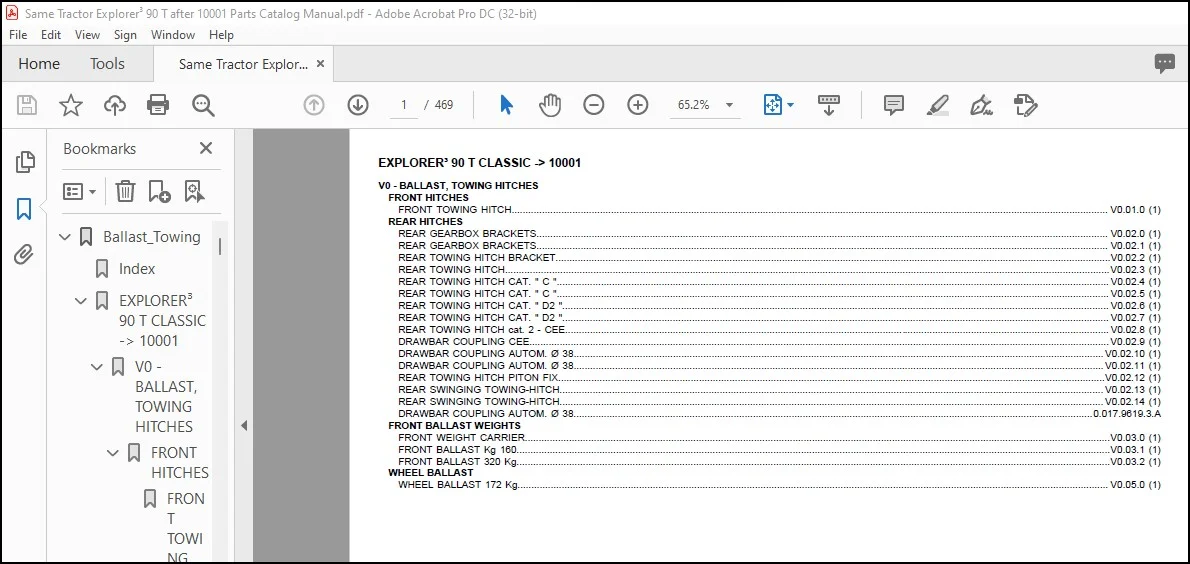Click heading 'EXPLORER³ 90 T CLASSIC -> 10001'
This screenshot has height=564, width=1190.
pyautogui.click(x=480, y=163)
